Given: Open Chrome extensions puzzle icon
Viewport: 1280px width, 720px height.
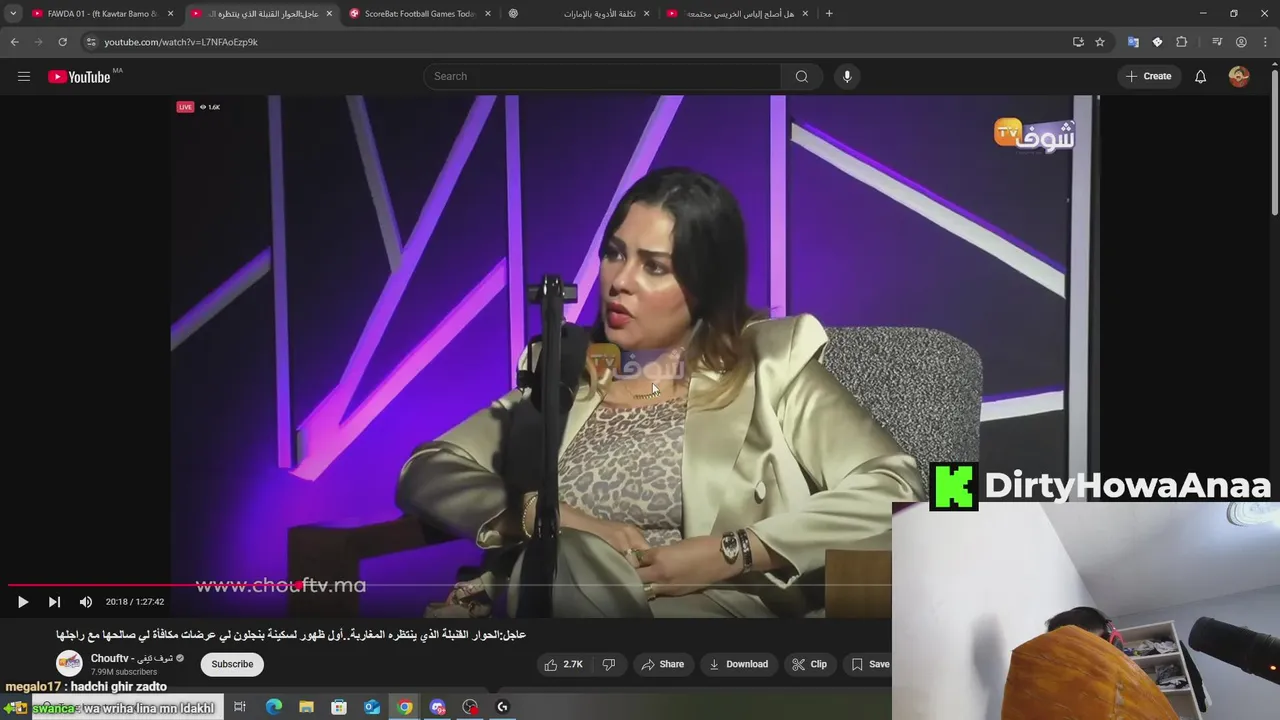Looking at the screenshot, I should point(1181,42).
